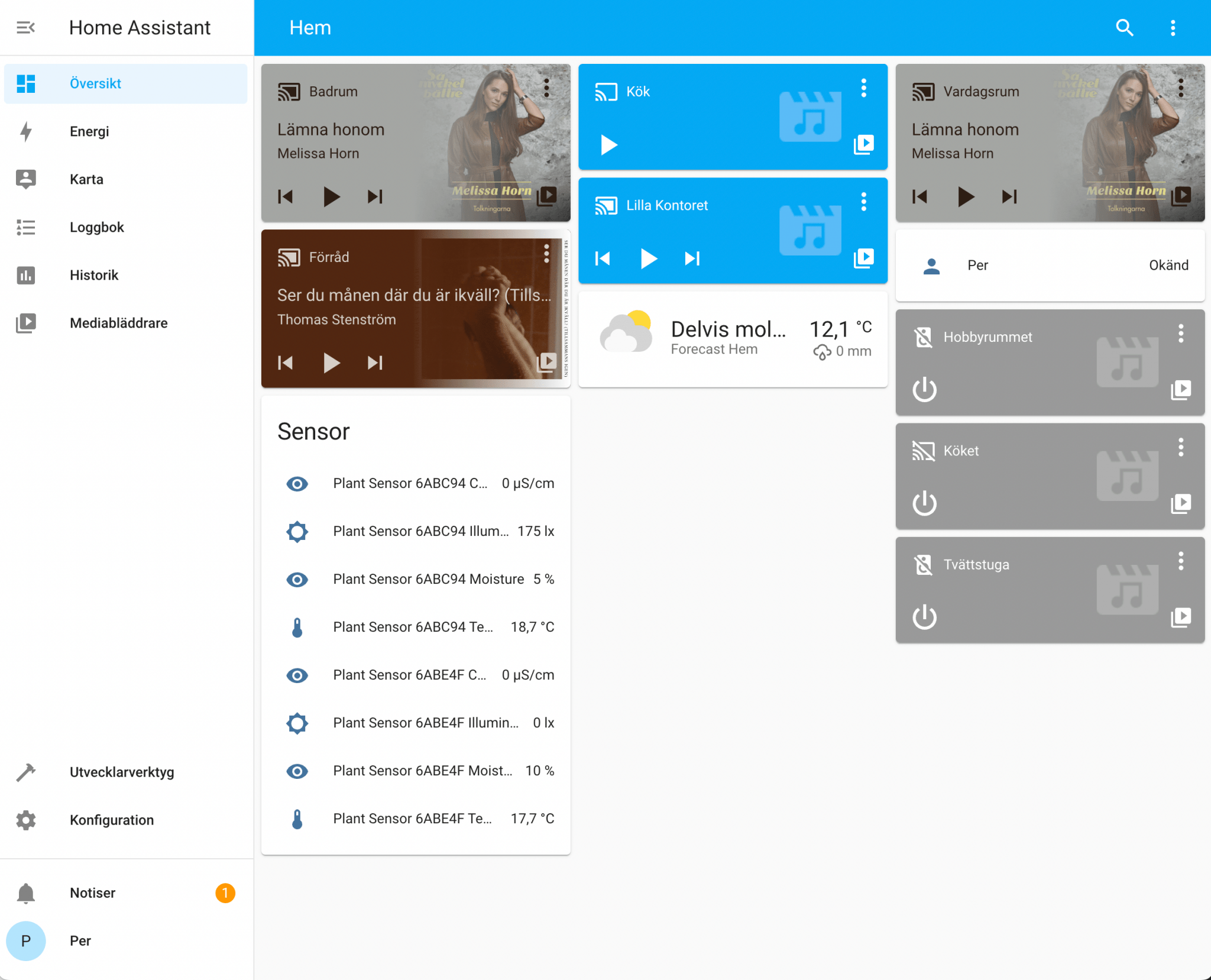This screenshot has height=980, width=1211.
Task: Open the Tvättstuga options menu
Action: click(x=1181, y=561)
